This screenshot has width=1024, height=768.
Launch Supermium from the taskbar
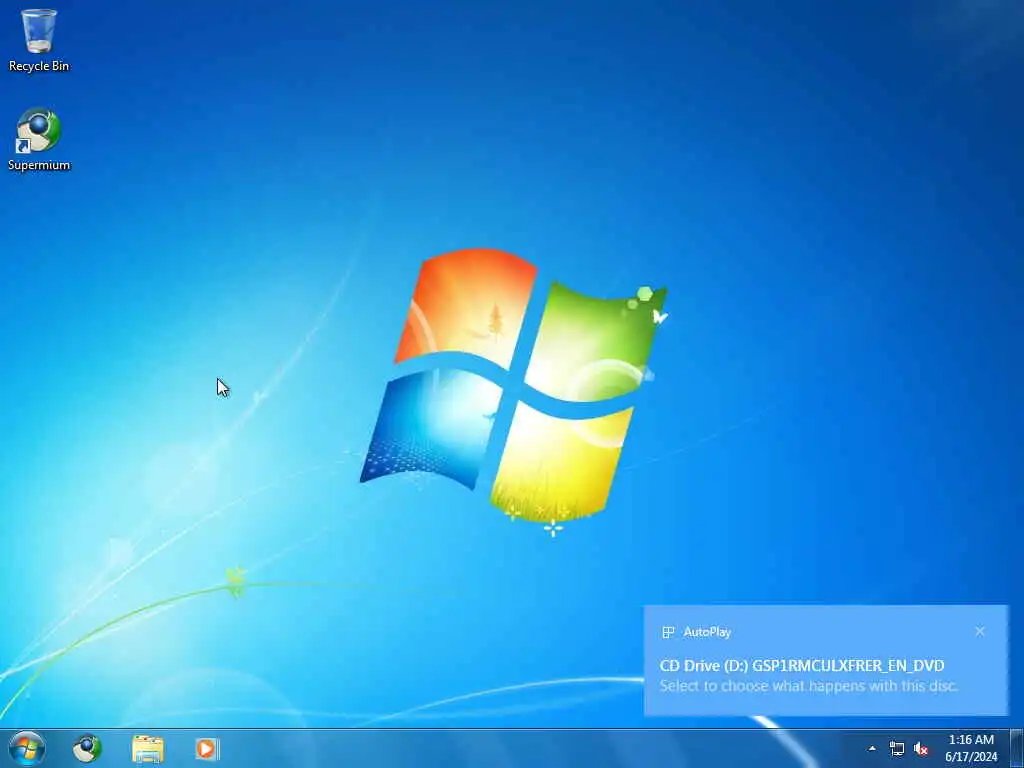(87, 748)
